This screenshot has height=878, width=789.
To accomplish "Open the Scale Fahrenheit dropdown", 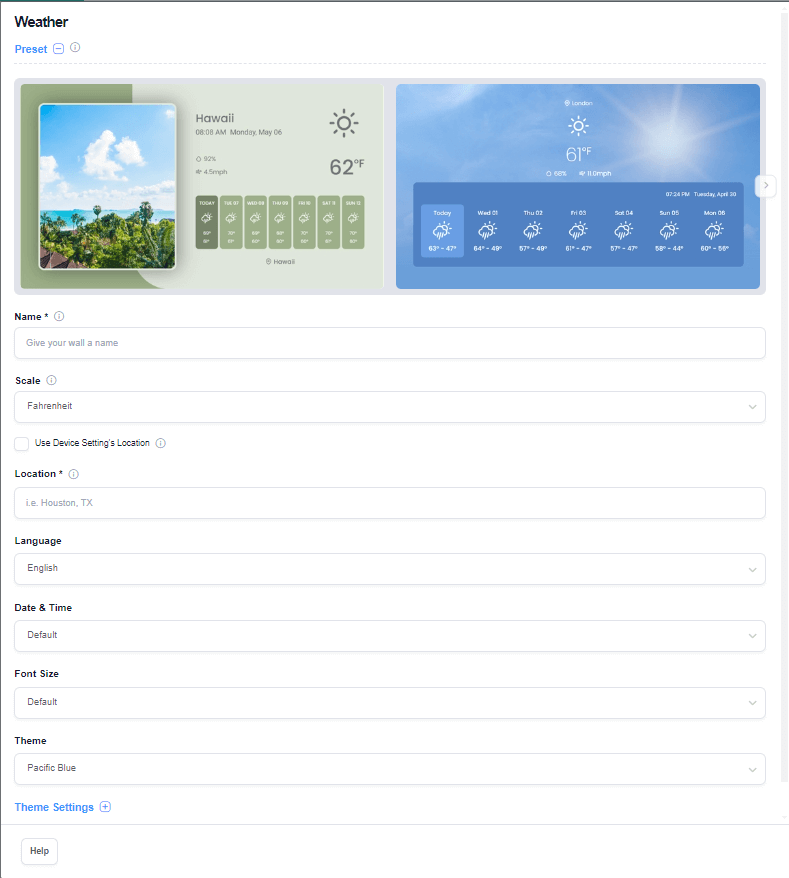I will click(x=390, y=407).
